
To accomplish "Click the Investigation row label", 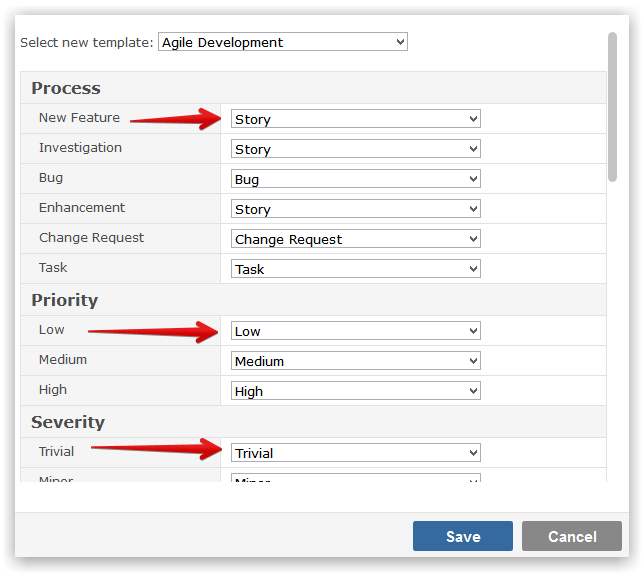I will coord(80,147).
